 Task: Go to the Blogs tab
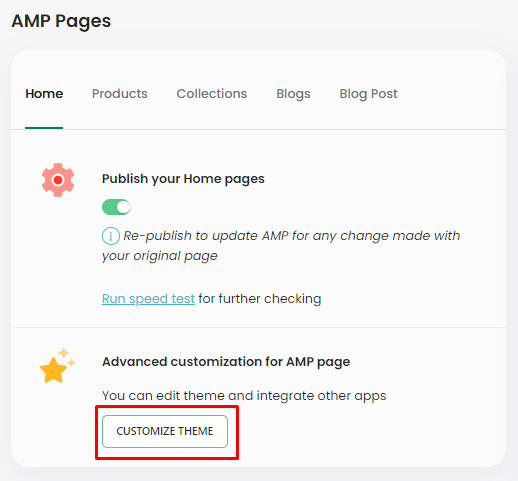coord(293,94)
